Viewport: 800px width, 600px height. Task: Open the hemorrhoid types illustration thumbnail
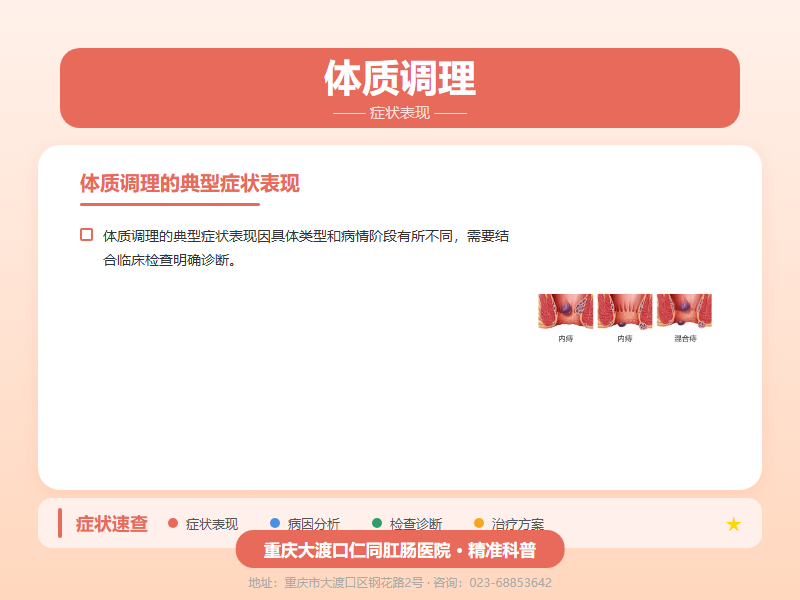[x=625, y=318]
